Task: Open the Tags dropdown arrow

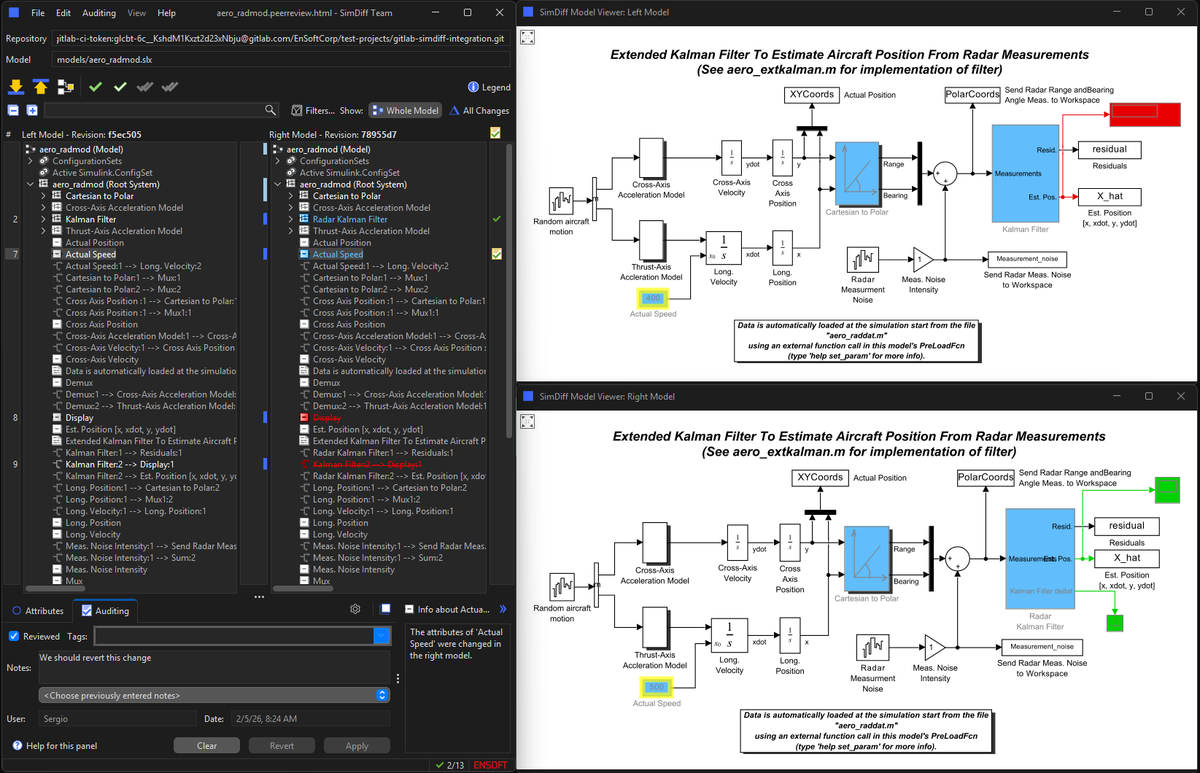Action: click(x=381, y=635)
